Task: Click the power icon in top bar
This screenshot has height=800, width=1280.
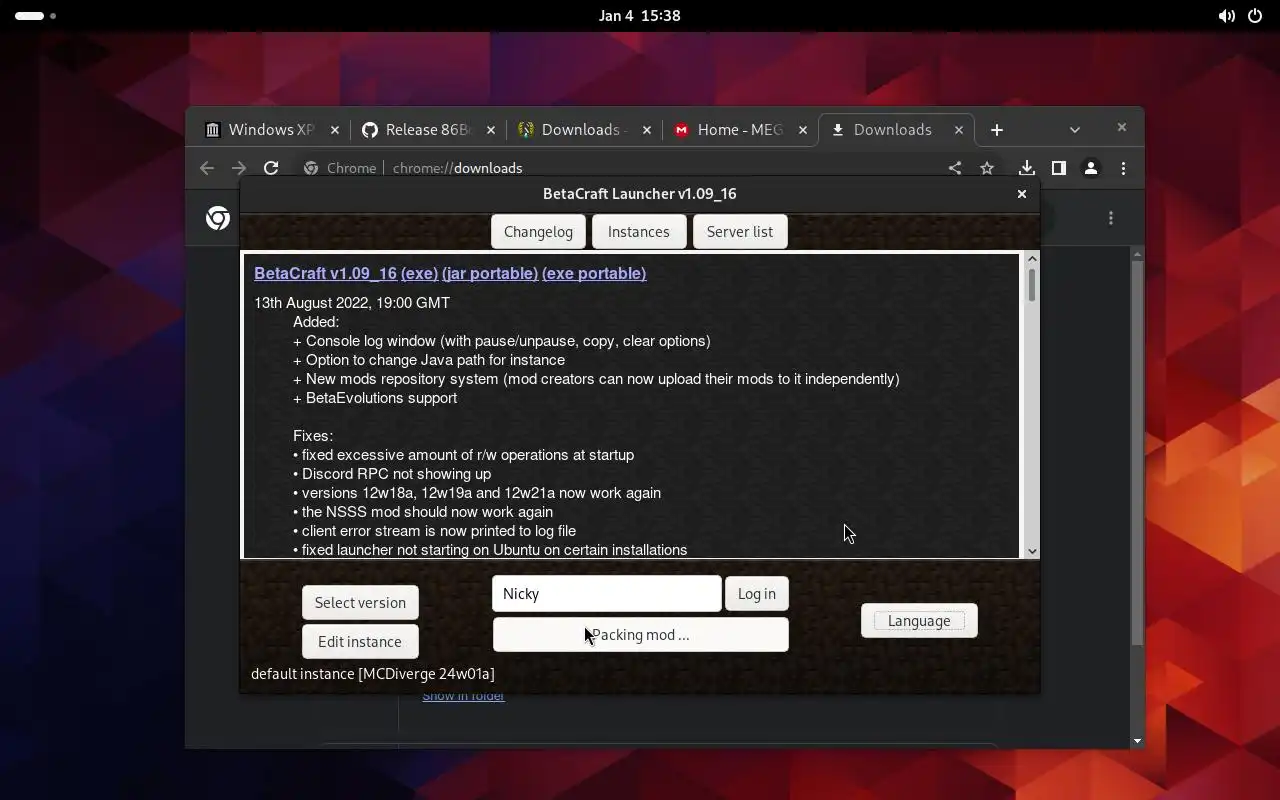Action: [x=1255, y=16]
